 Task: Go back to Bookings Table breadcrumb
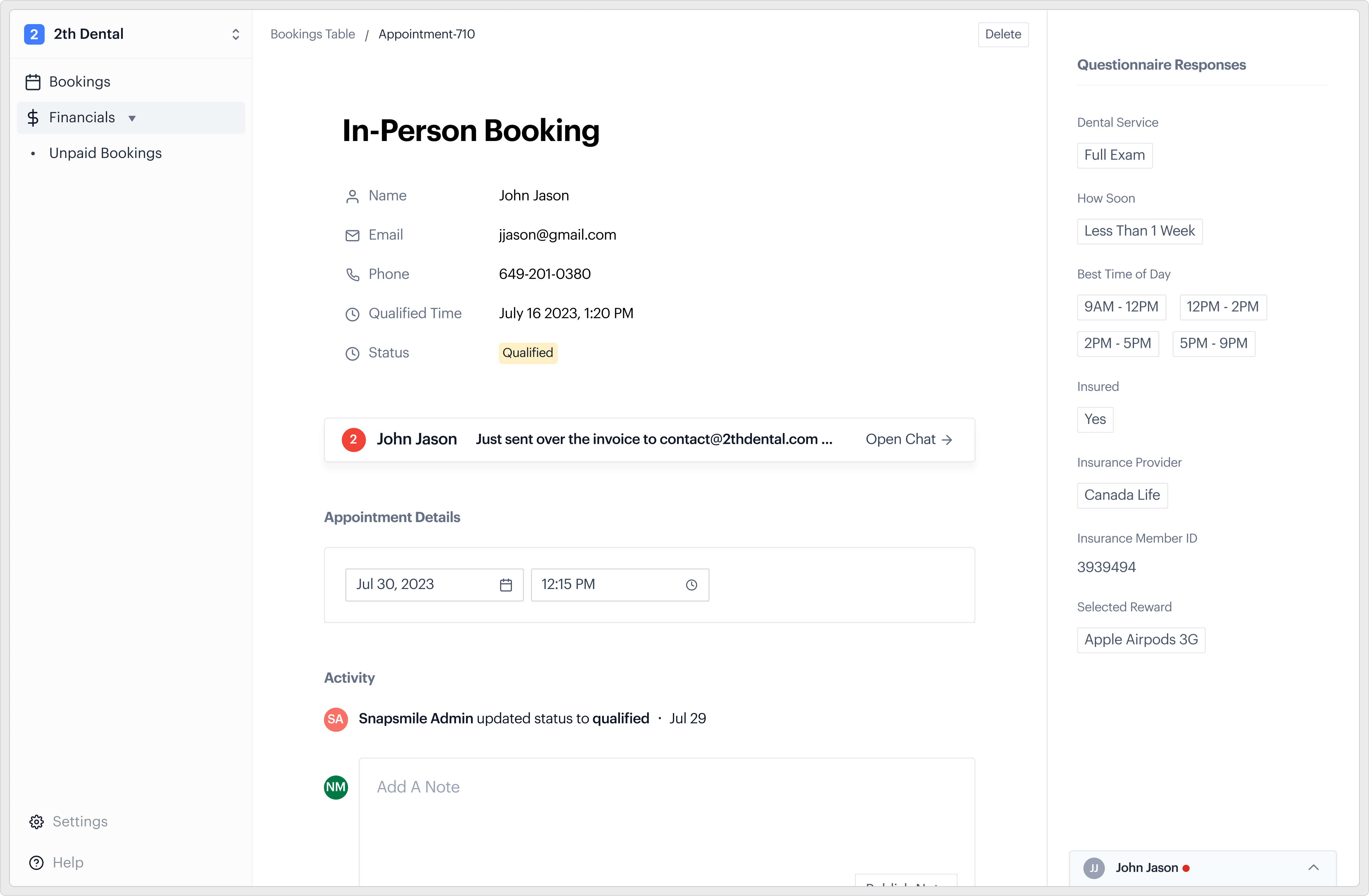click(312, 35)
